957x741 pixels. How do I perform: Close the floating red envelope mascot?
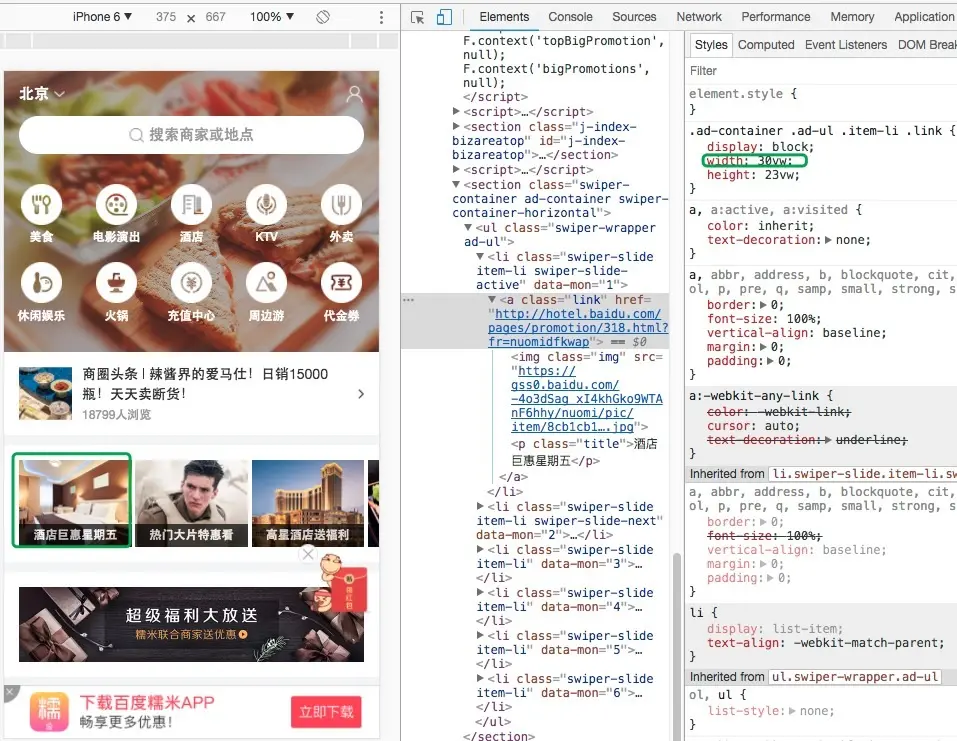pyautogui.click(x=308, y=554)
